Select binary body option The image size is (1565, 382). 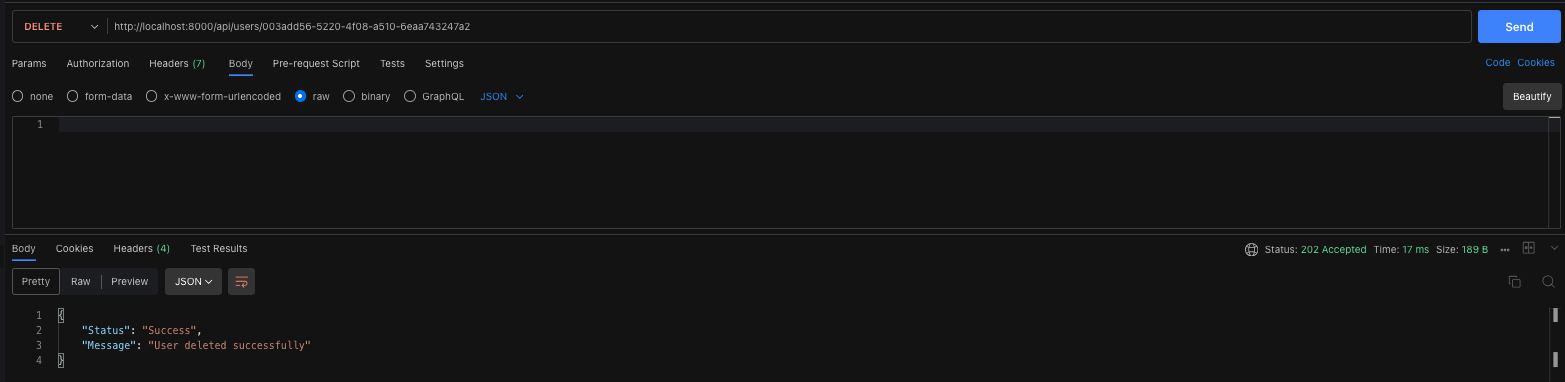coord(366,97)
